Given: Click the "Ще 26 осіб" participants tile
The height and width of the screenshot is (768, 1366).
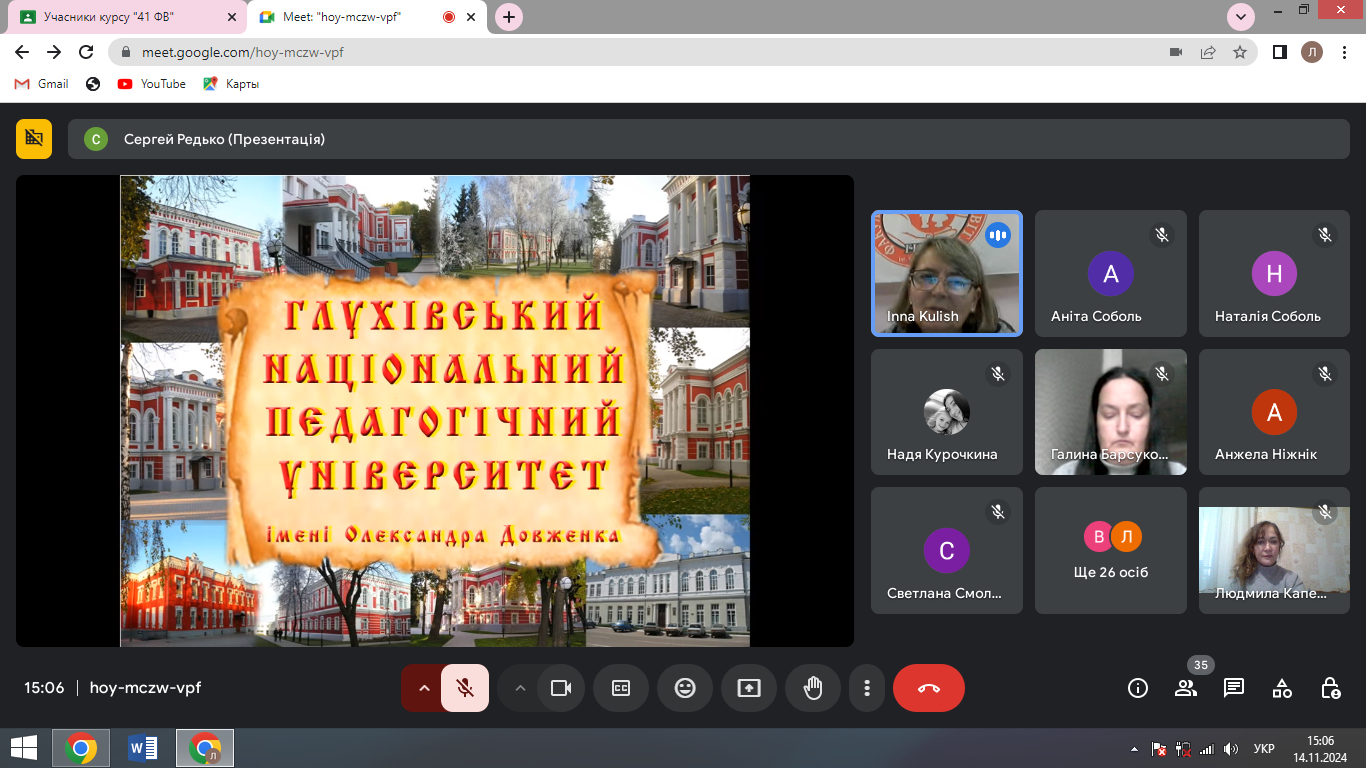Looking at the screenshot, I should (x=1111, y=551).
